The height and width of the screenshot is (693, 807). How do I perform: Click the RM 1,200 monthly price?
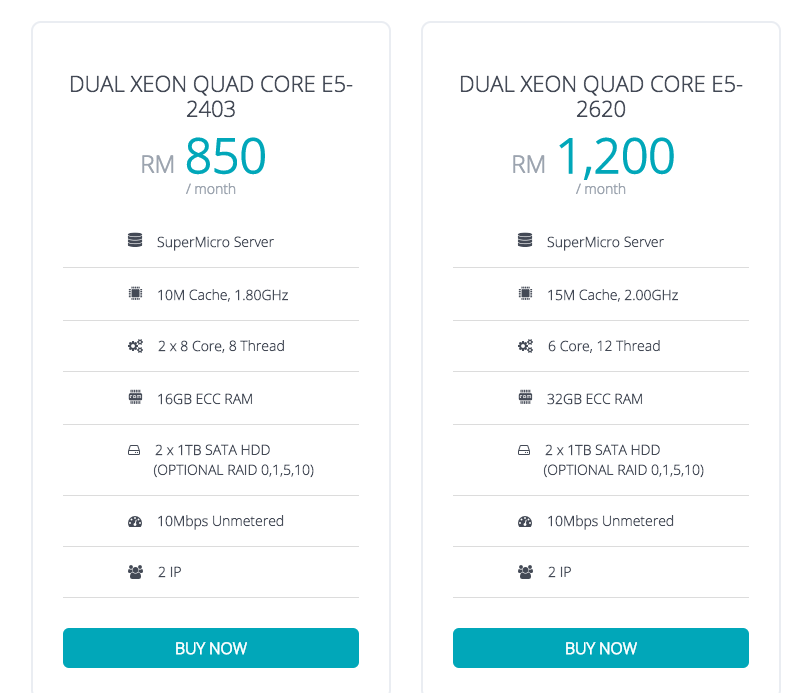point(593,164)
